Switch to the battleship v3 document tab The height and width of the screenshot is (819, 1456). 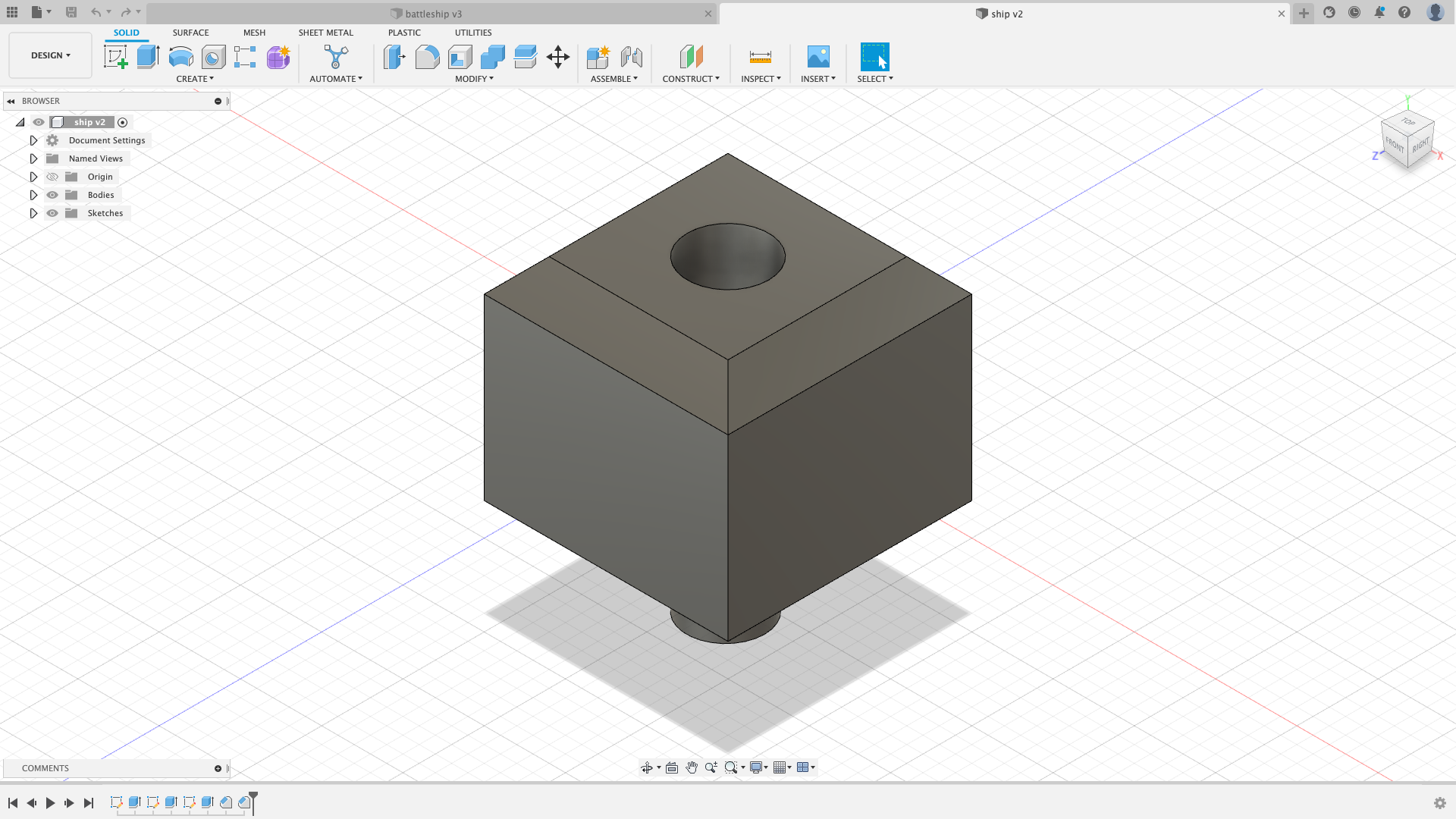431,14
